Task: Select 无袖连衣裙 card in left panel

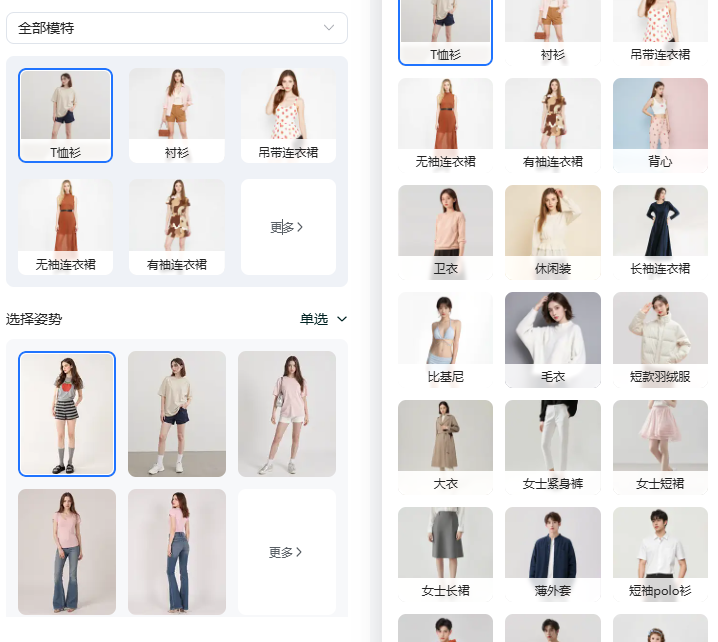Action: [65, 227]
